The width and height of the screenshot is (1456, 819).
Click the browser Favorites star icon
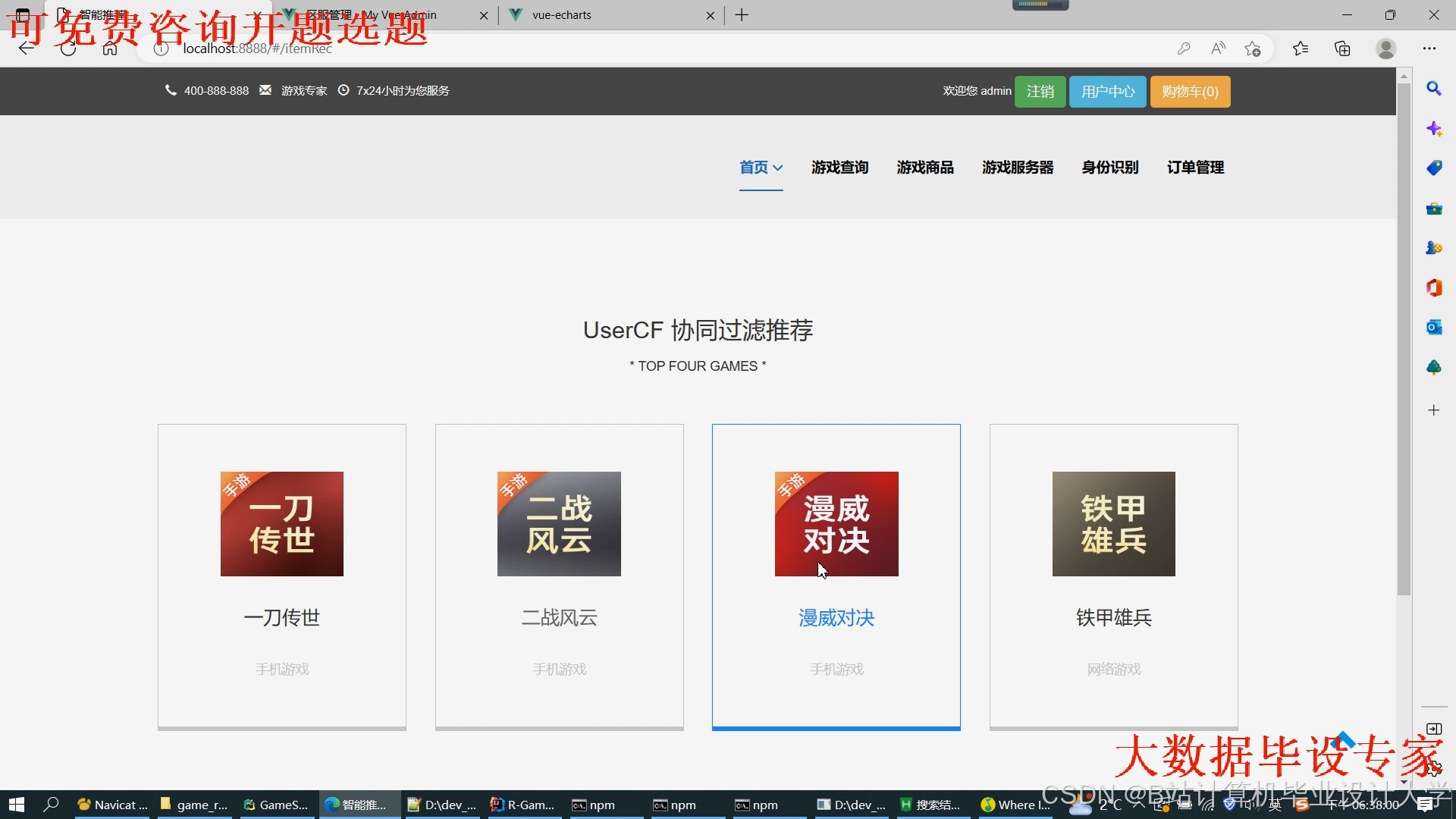(1301, 49)
